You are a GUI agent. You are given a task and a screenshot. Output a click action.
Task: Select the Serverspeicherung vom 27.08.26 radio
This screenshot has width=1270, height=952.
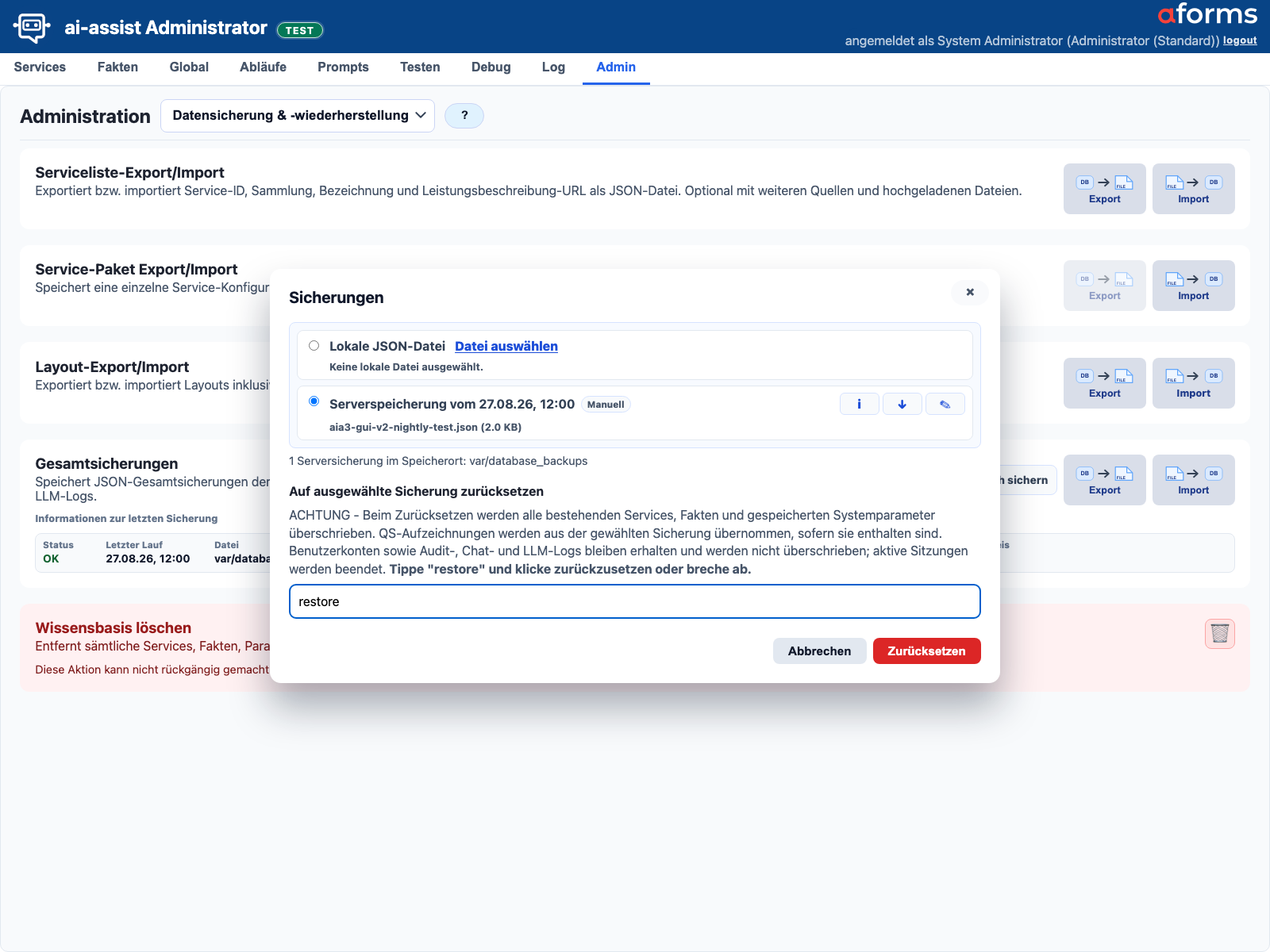tap(314, 401)
